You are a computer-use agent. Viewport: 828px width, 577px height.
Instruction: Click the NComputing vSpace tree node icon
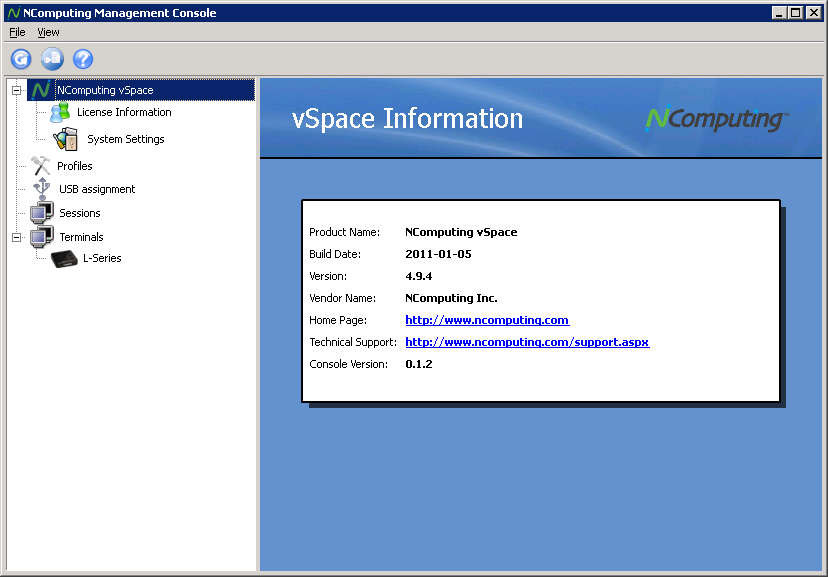click(41, 90)
